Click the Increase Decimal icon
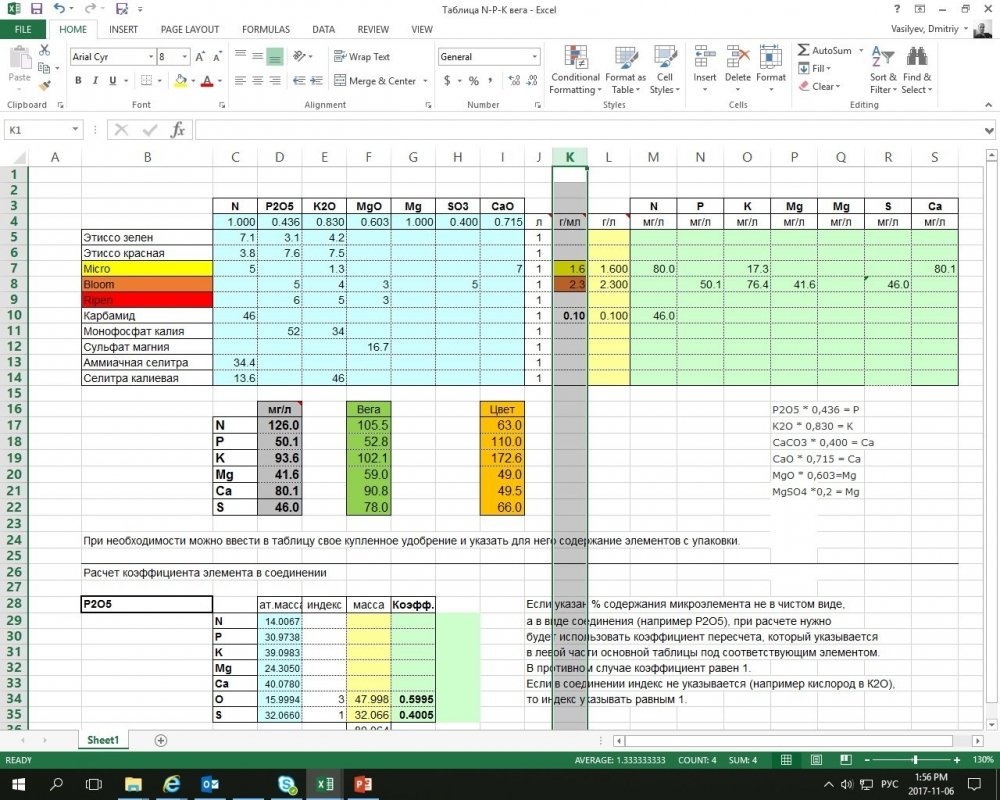 514,81
